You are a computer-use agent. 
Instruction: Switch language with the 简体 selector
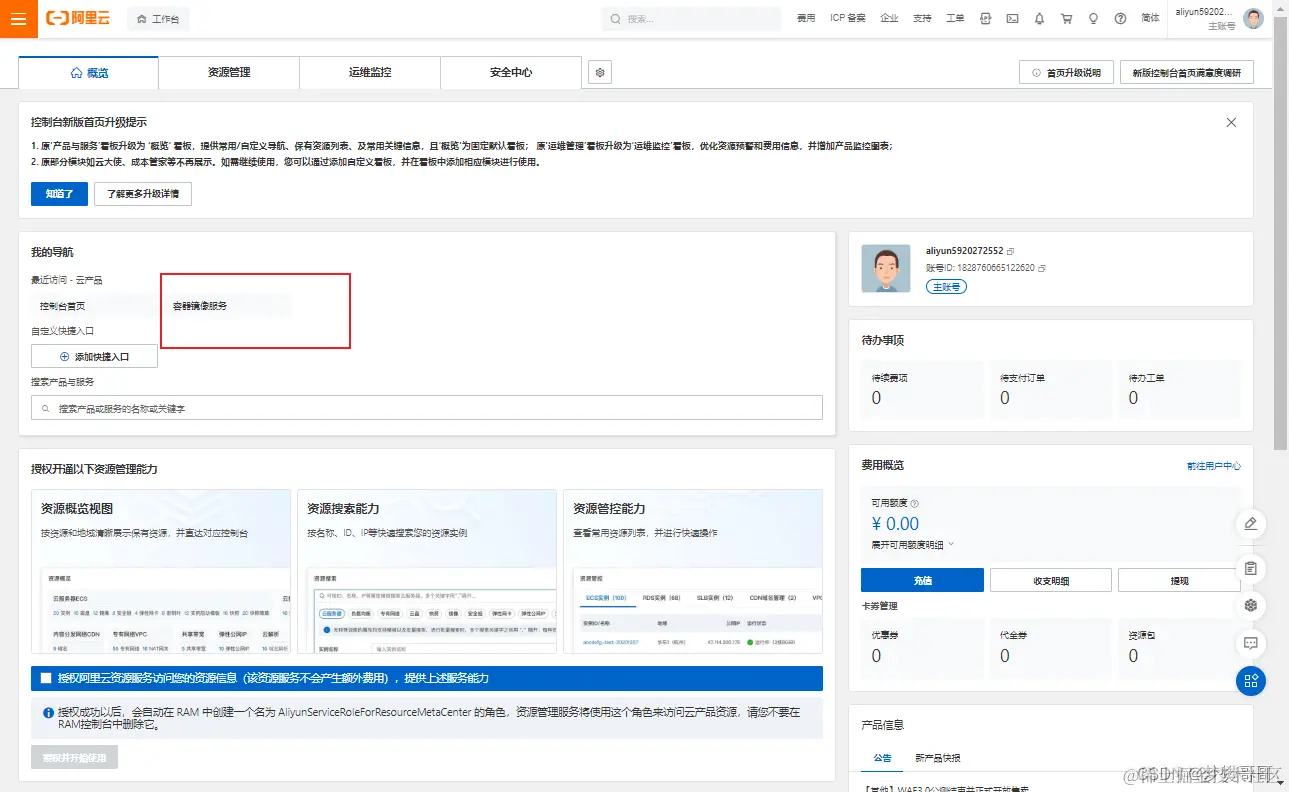tap(1150, 19)
